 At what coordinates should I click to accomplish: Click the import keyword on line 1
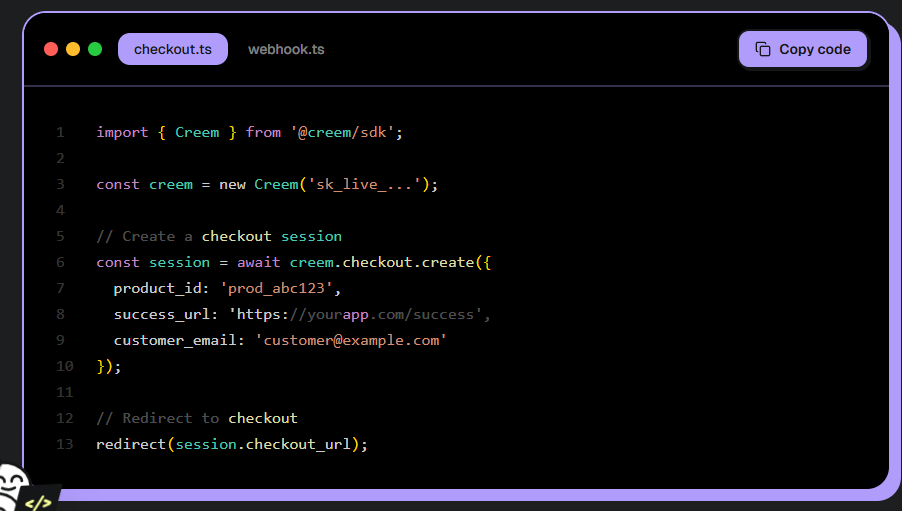coord(122,133)
